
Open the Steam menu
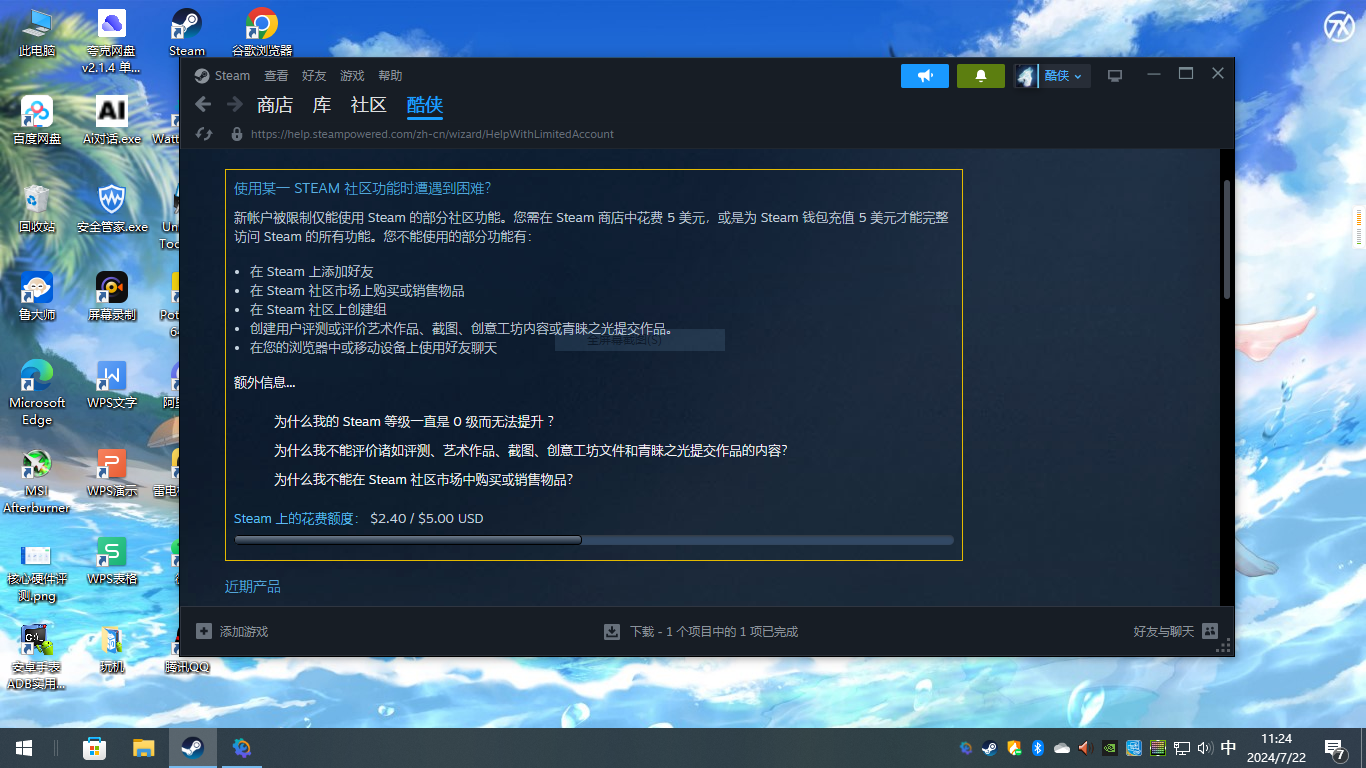(x=232, y=76)
